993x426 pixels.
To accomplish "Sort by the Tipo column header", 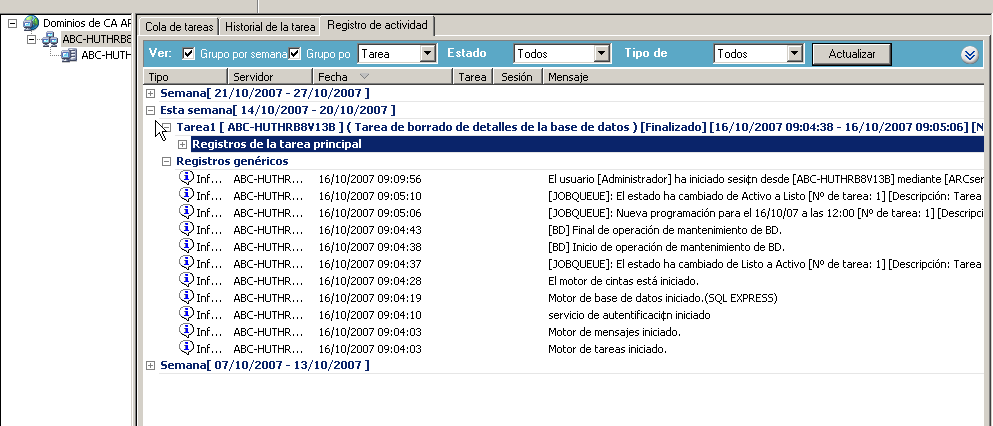I will click(185, 77).
